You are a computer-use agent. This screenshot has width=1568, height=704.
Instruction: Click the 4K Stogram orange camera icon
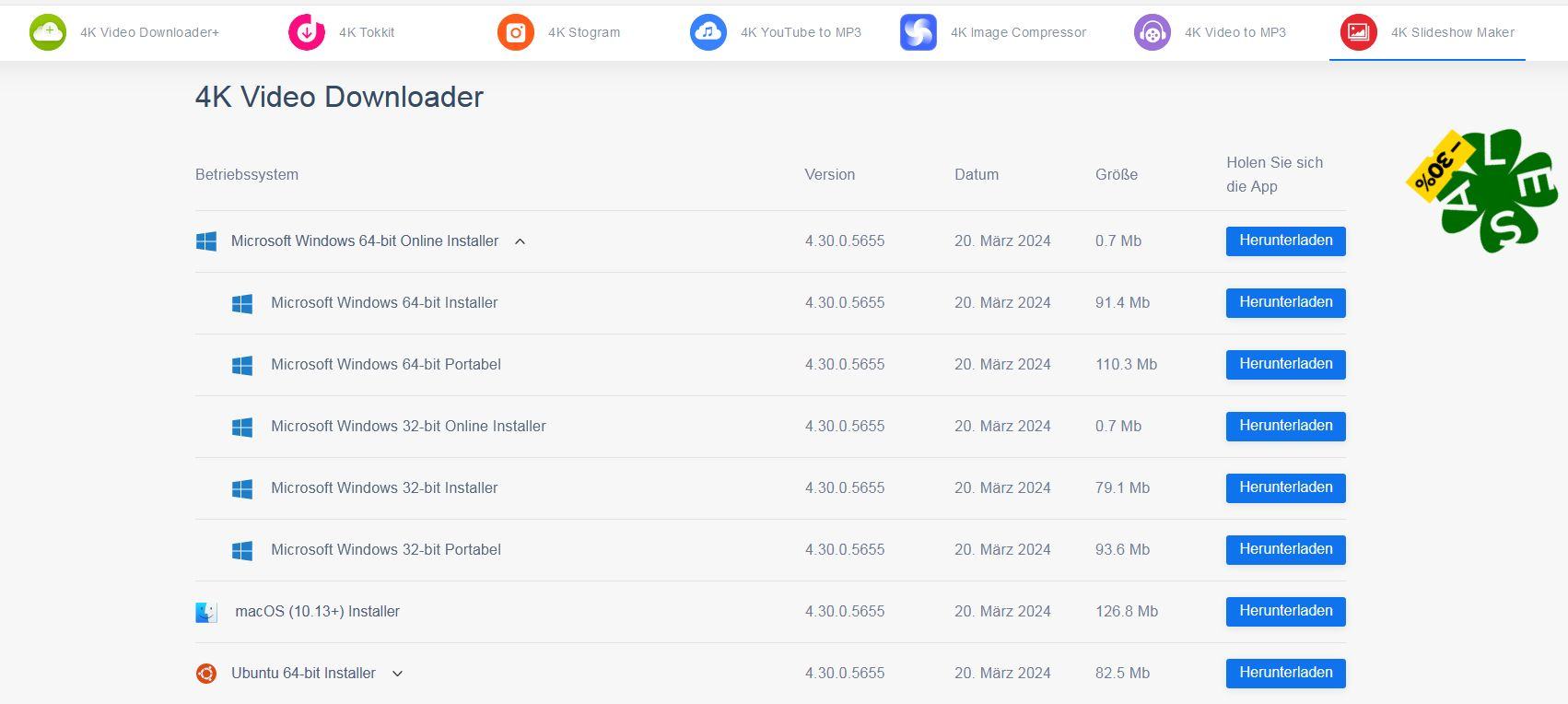516,32
